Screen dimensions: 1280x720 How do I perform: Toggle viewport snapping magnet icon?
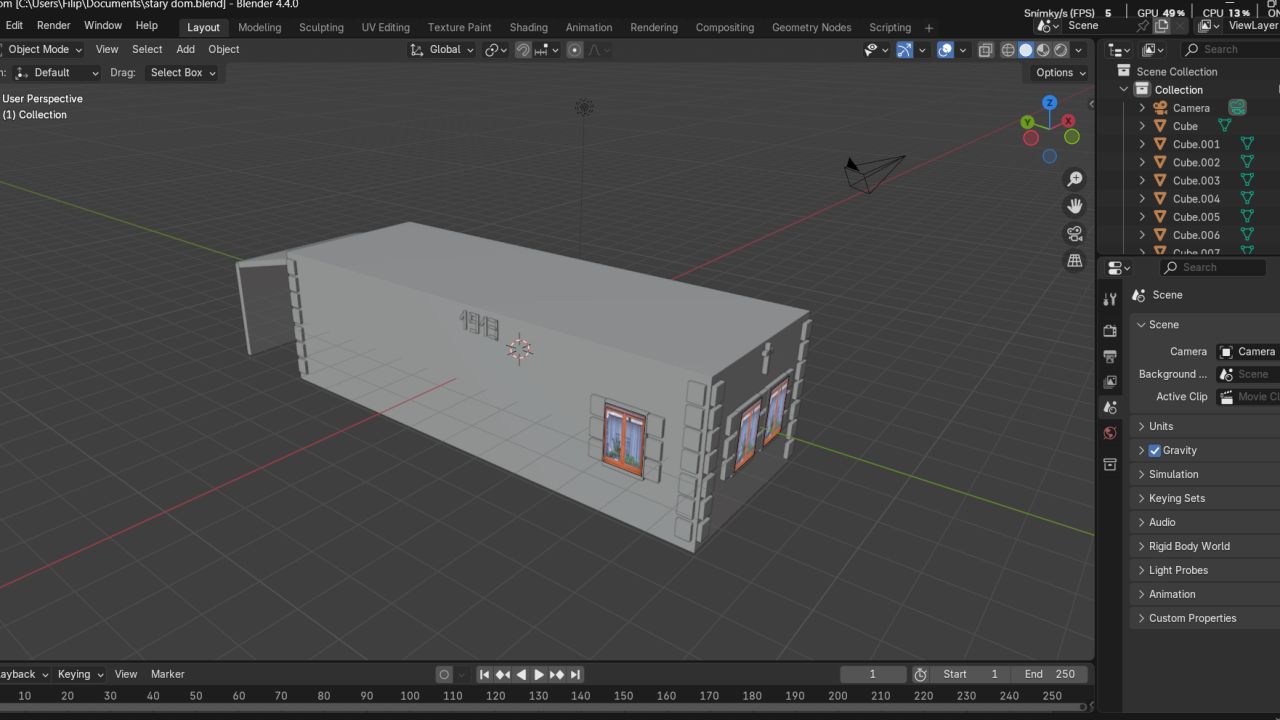pos(523,49)
